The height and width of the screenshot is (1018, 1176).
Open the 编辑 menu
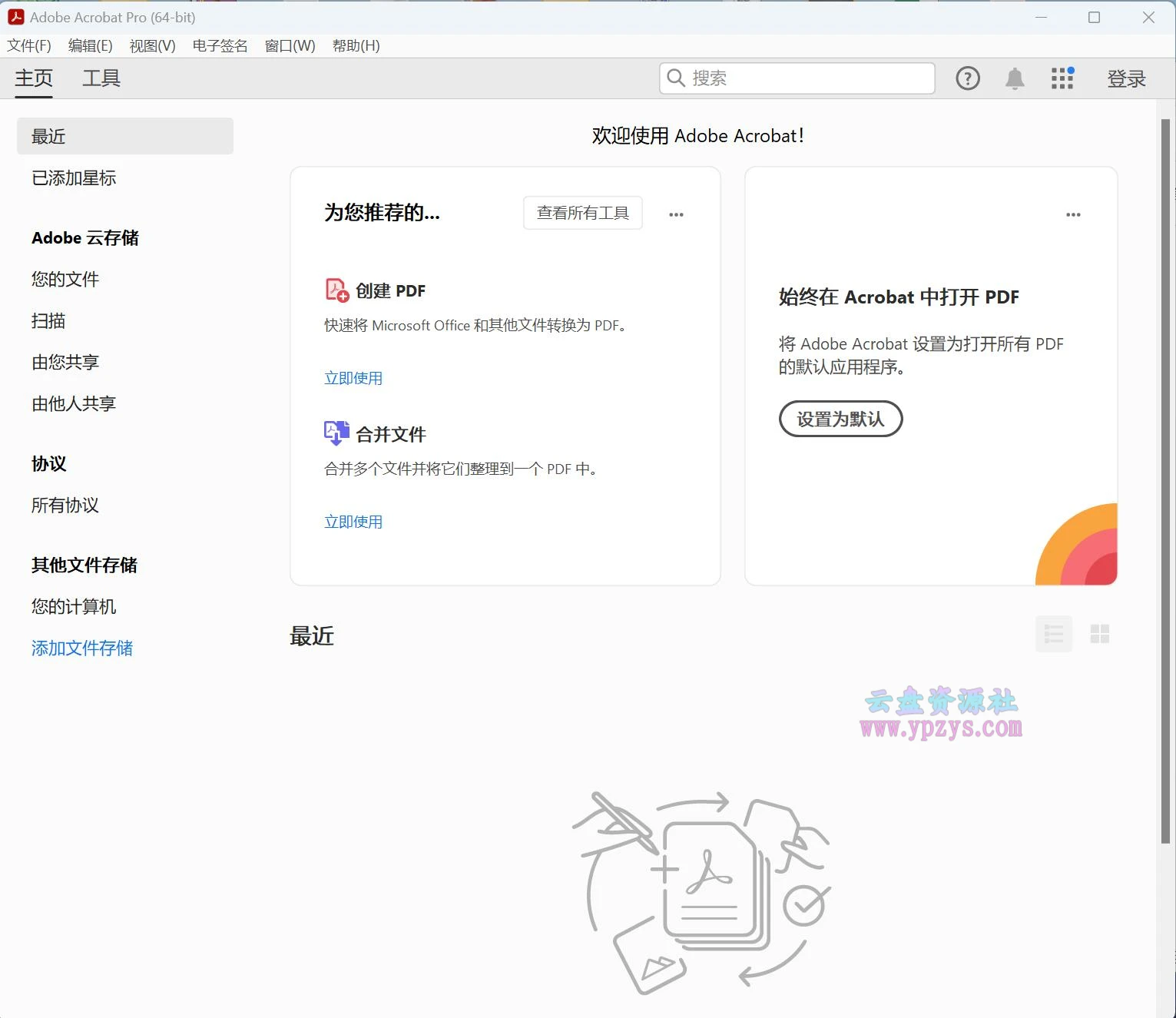tap(89, 45)
